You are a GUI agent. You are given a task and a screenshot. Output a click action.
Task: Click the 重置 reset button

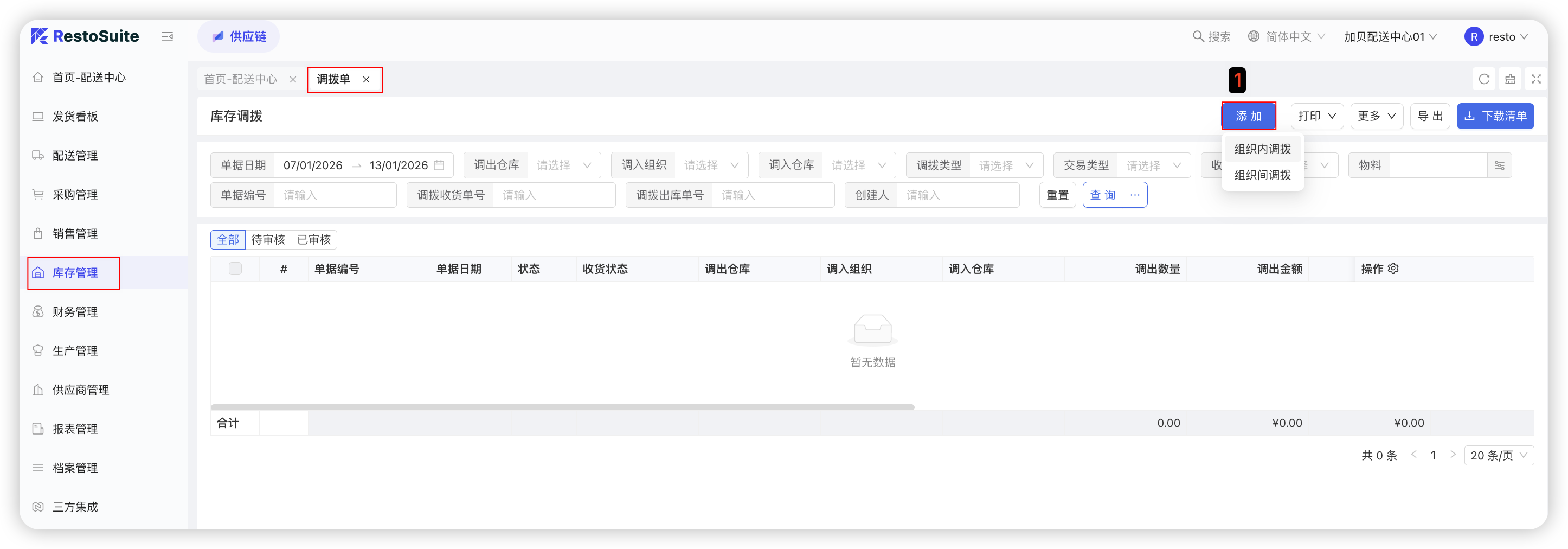pos(1057,196)
